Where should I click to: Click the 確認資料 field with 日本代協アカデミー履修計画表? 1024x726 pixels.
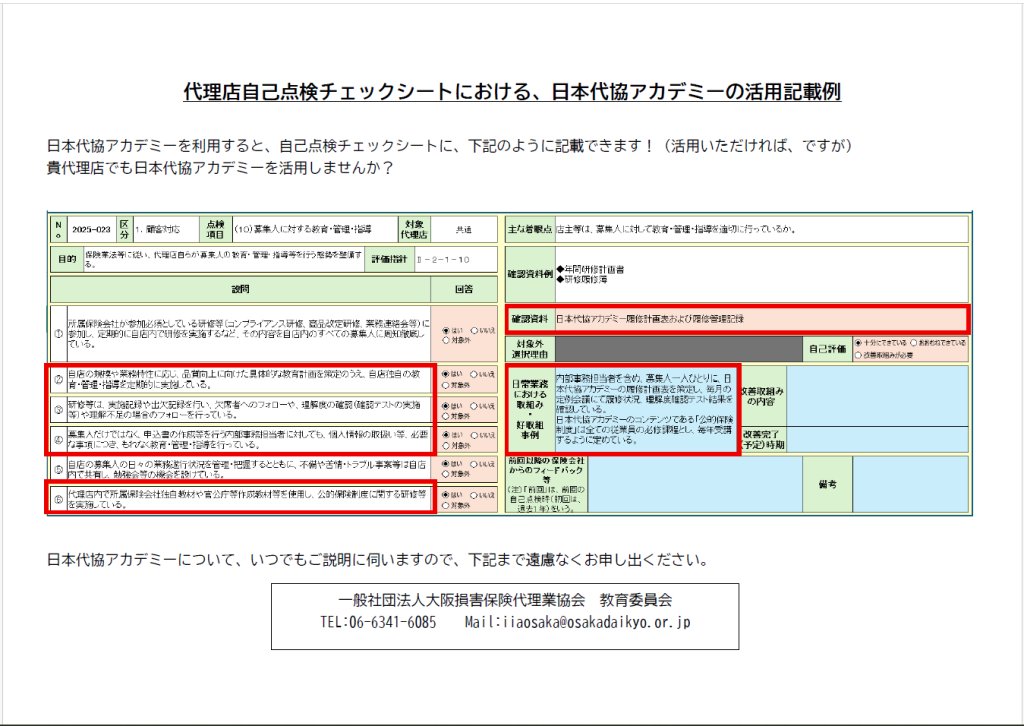point(761,319)
